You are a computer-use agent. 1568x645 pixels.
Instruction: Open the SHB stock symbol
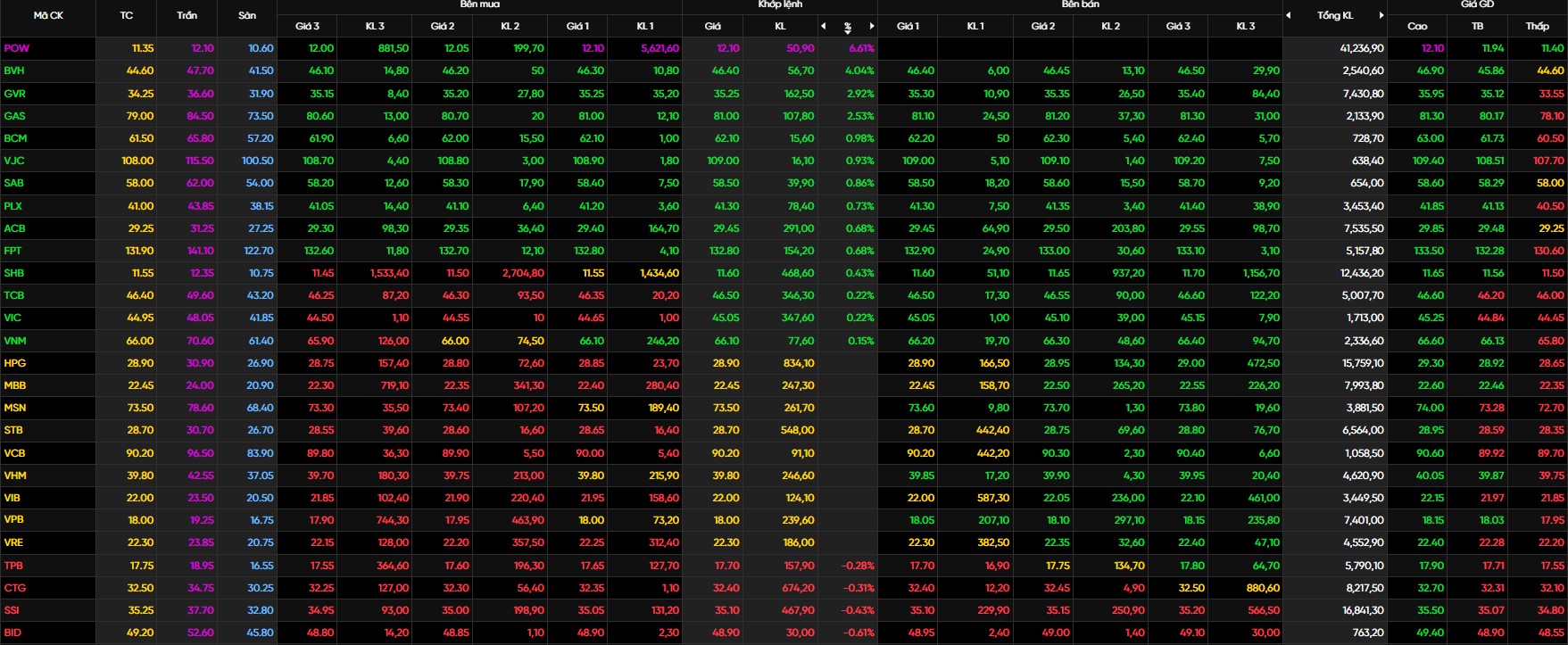(x=14, y=273)
